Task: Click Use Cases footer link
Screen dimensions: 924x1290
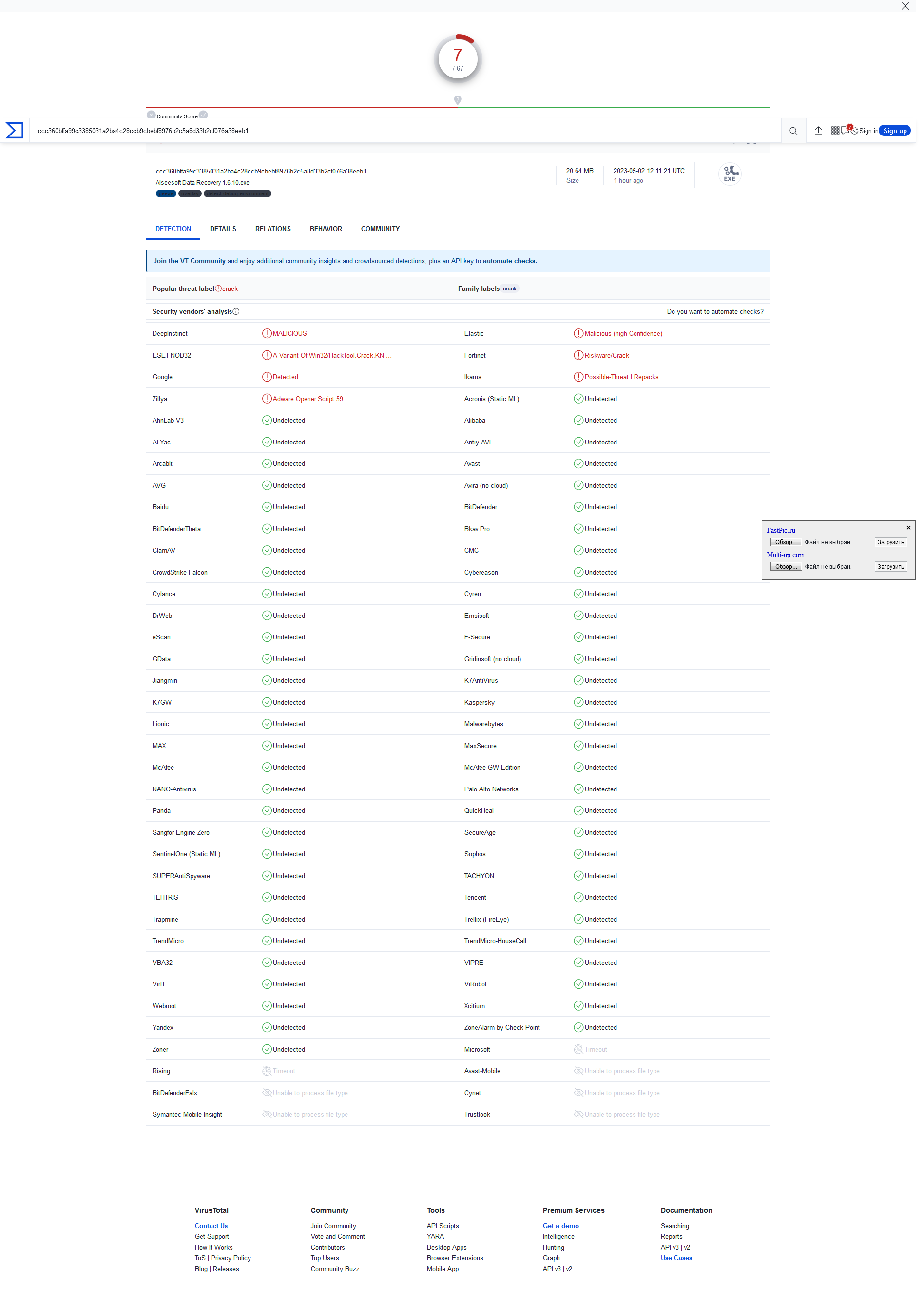Action: pyautogui.click(x=676, y=1258)
